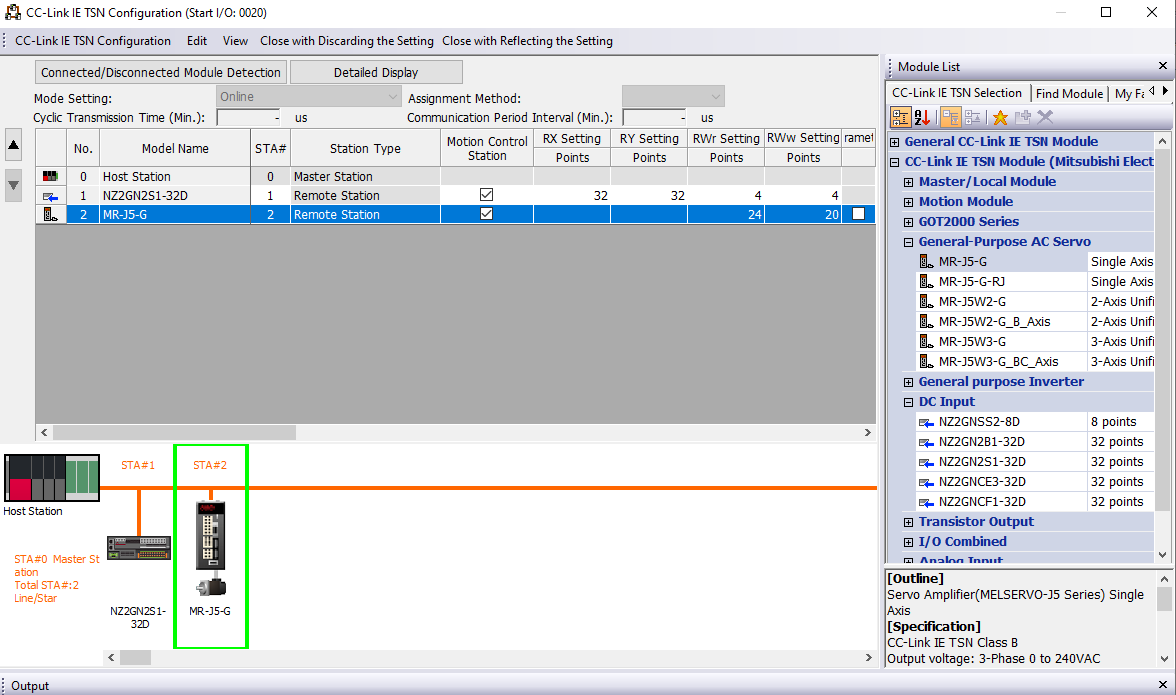
Task: Open the Edit menu
Action: coord(197,41)
